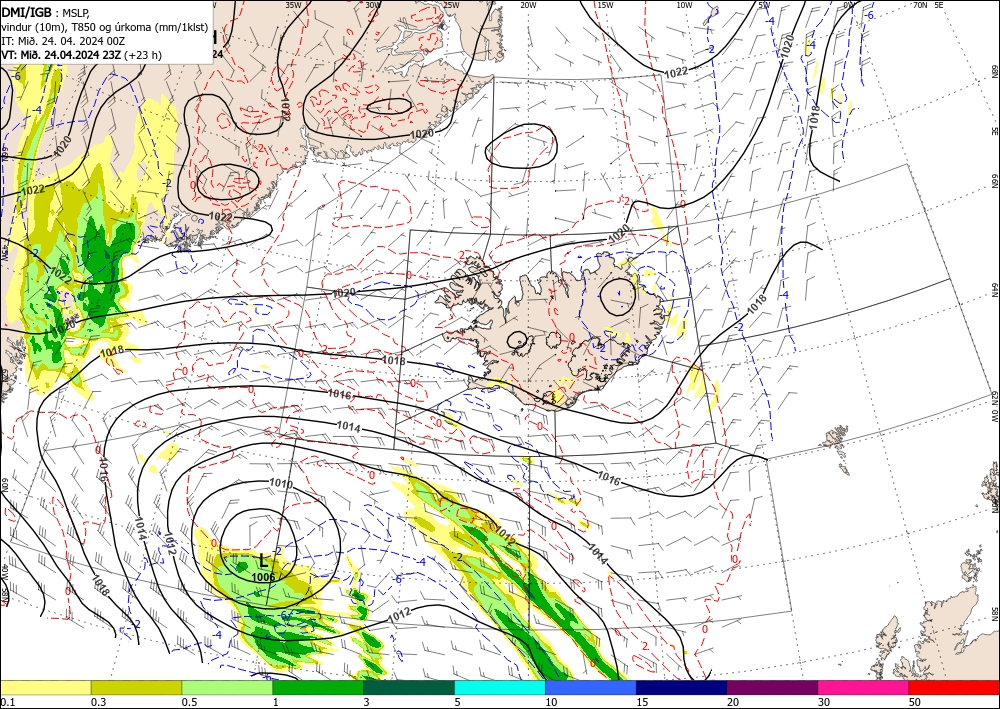Click the 25W longitude label
1000x709 pixels.
coord(451,5)
